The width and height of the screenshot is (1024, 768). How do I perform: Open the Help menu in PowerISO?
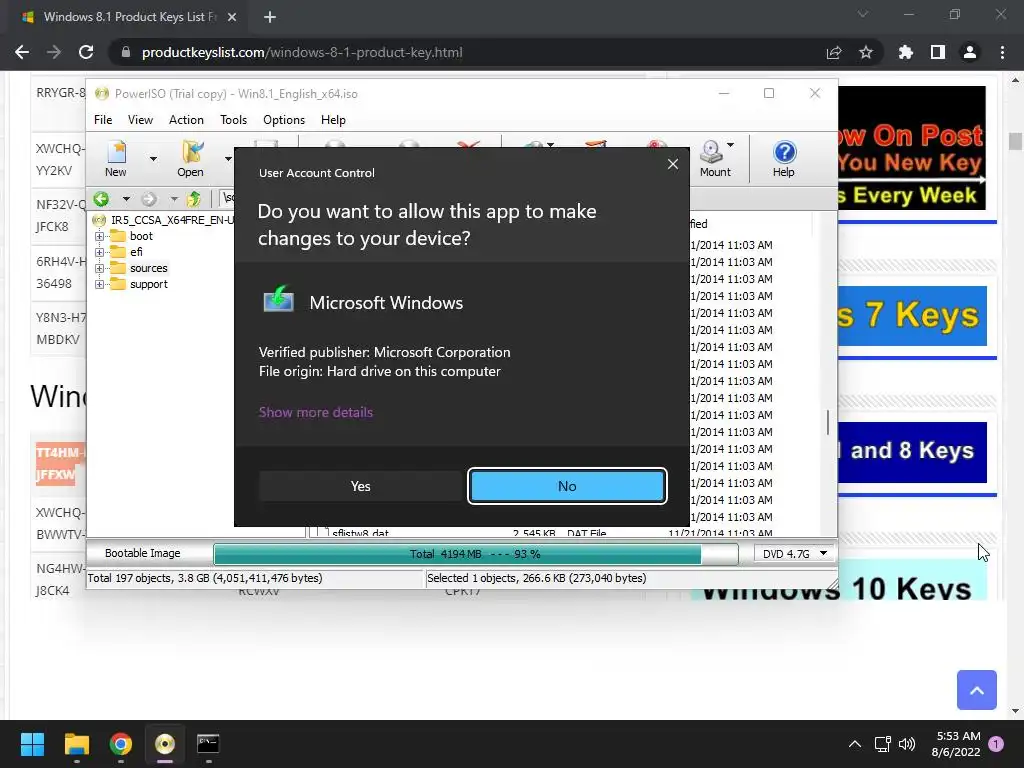pyautogui.click(x=333, y=120)
